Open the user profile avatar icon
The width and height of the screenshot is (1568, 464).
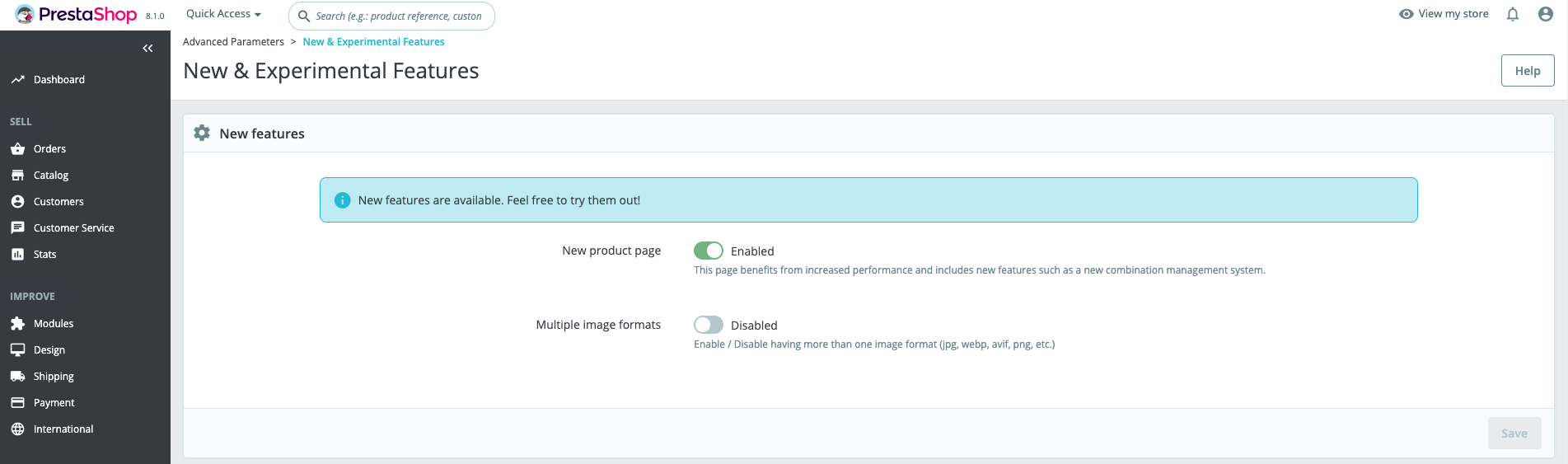(x=1546, y=14)
